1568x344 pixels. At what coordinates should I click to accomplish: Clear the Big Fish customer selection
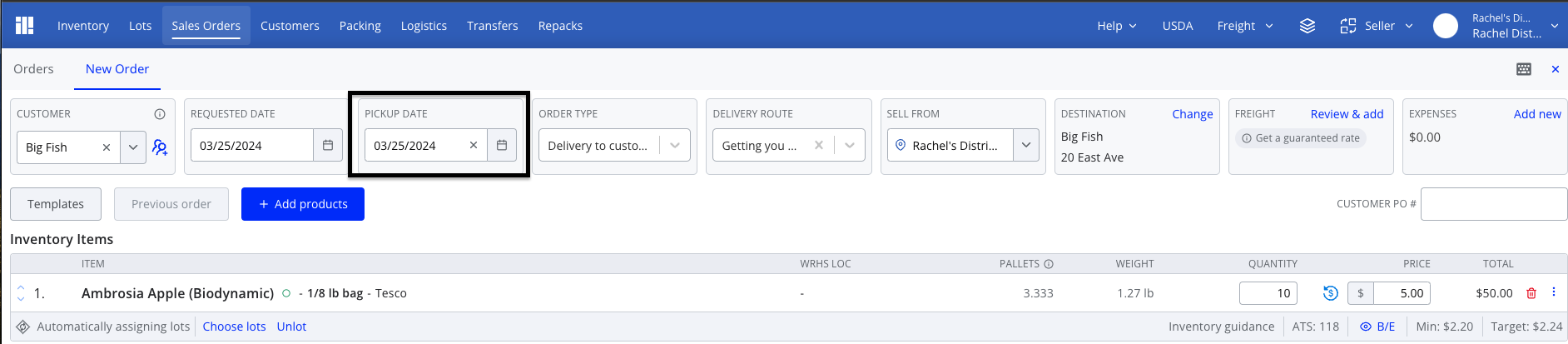pos(107,147)
